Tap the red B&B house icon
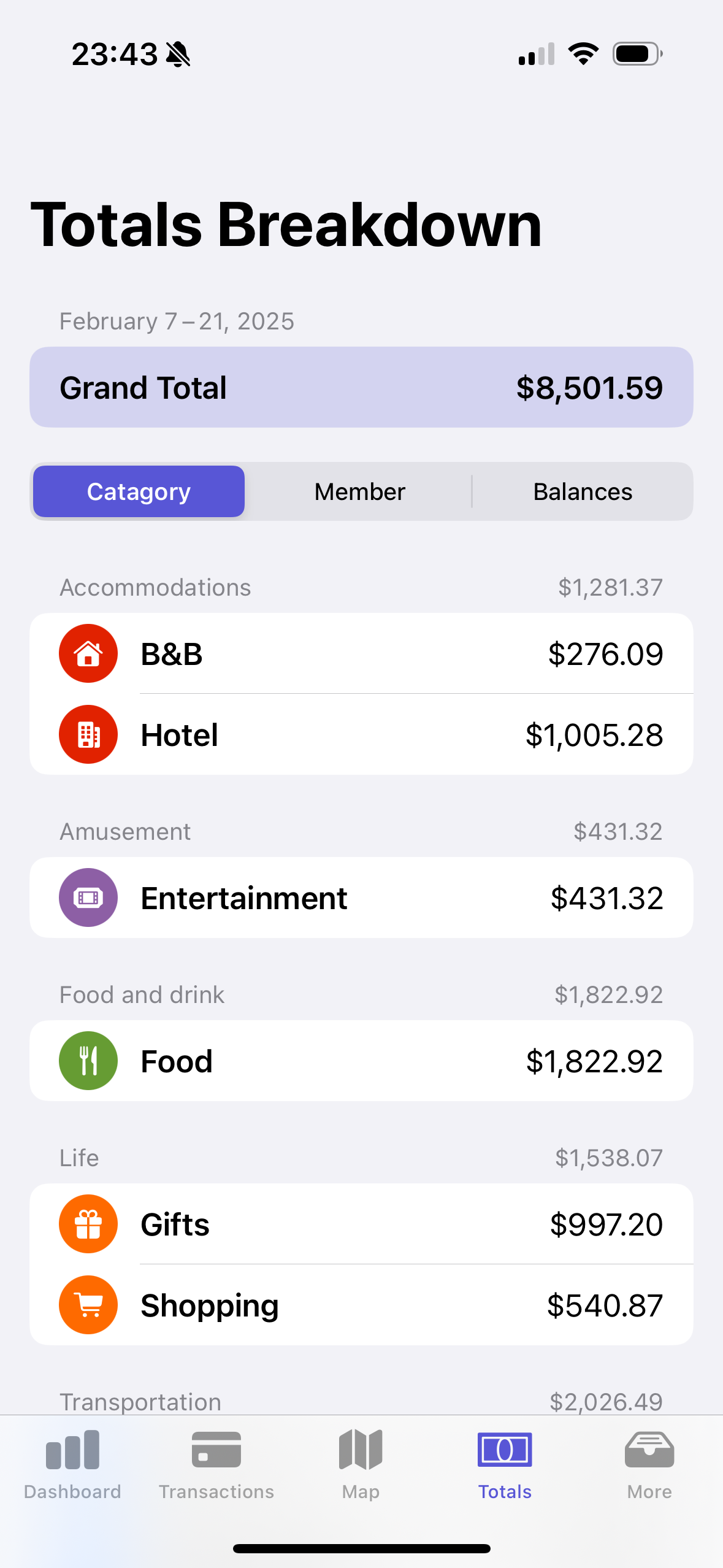Viewport: 723px width, 1568px height. click(x=88, y=653)
